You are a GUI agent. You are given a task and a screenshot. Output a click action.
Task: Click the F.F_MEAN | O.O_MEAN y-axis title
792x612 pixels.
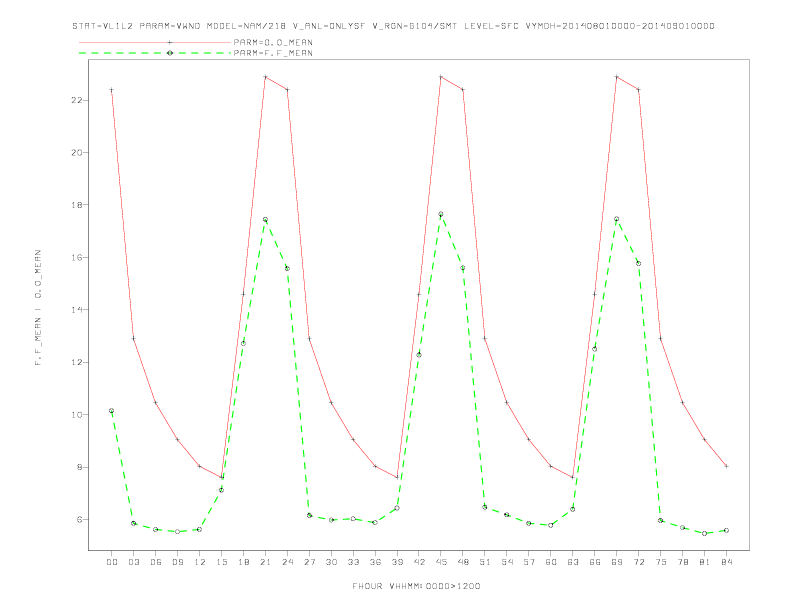point(38,308)
